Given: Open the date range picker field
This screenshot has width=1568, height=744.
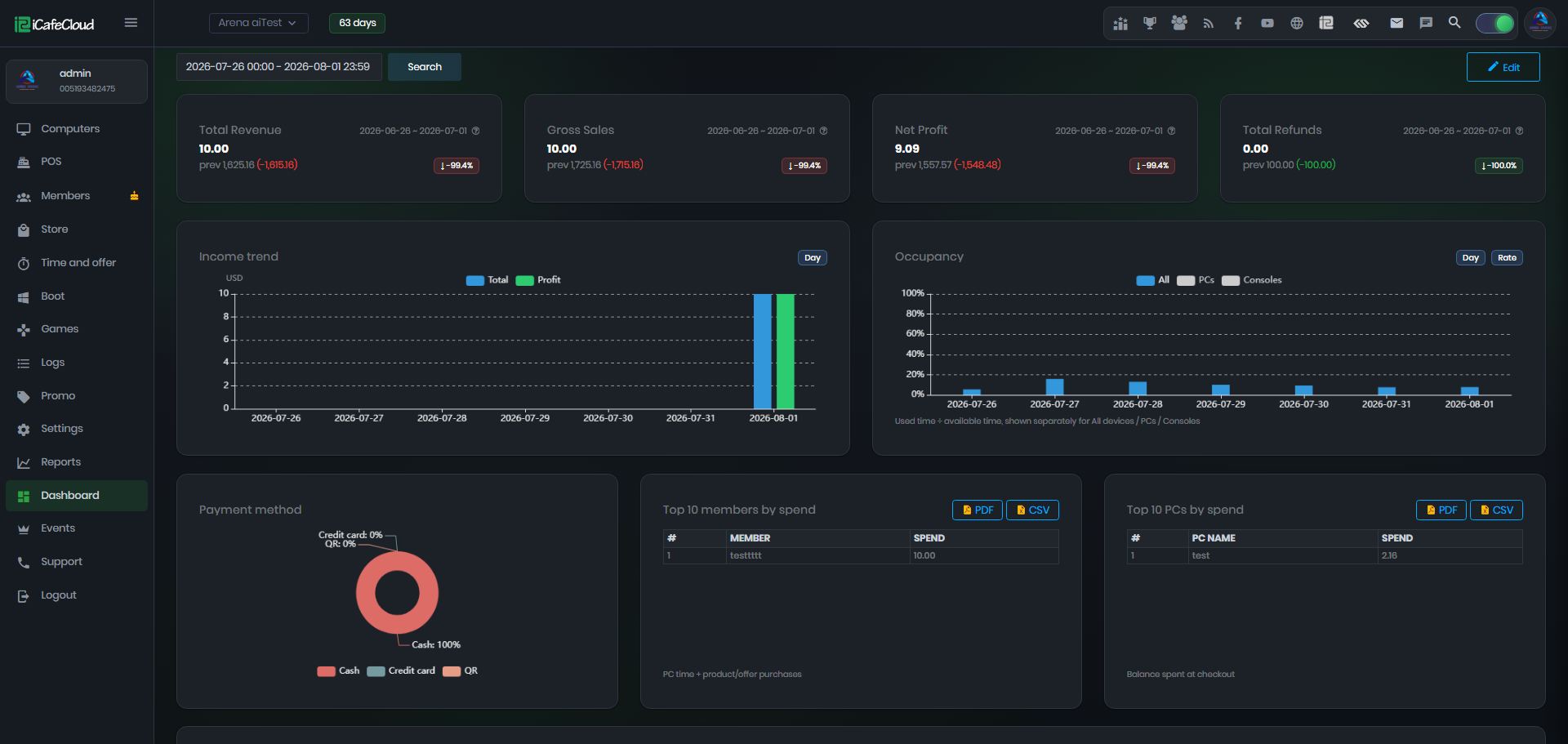Looking at the screenshot, I should coord(278,67).
